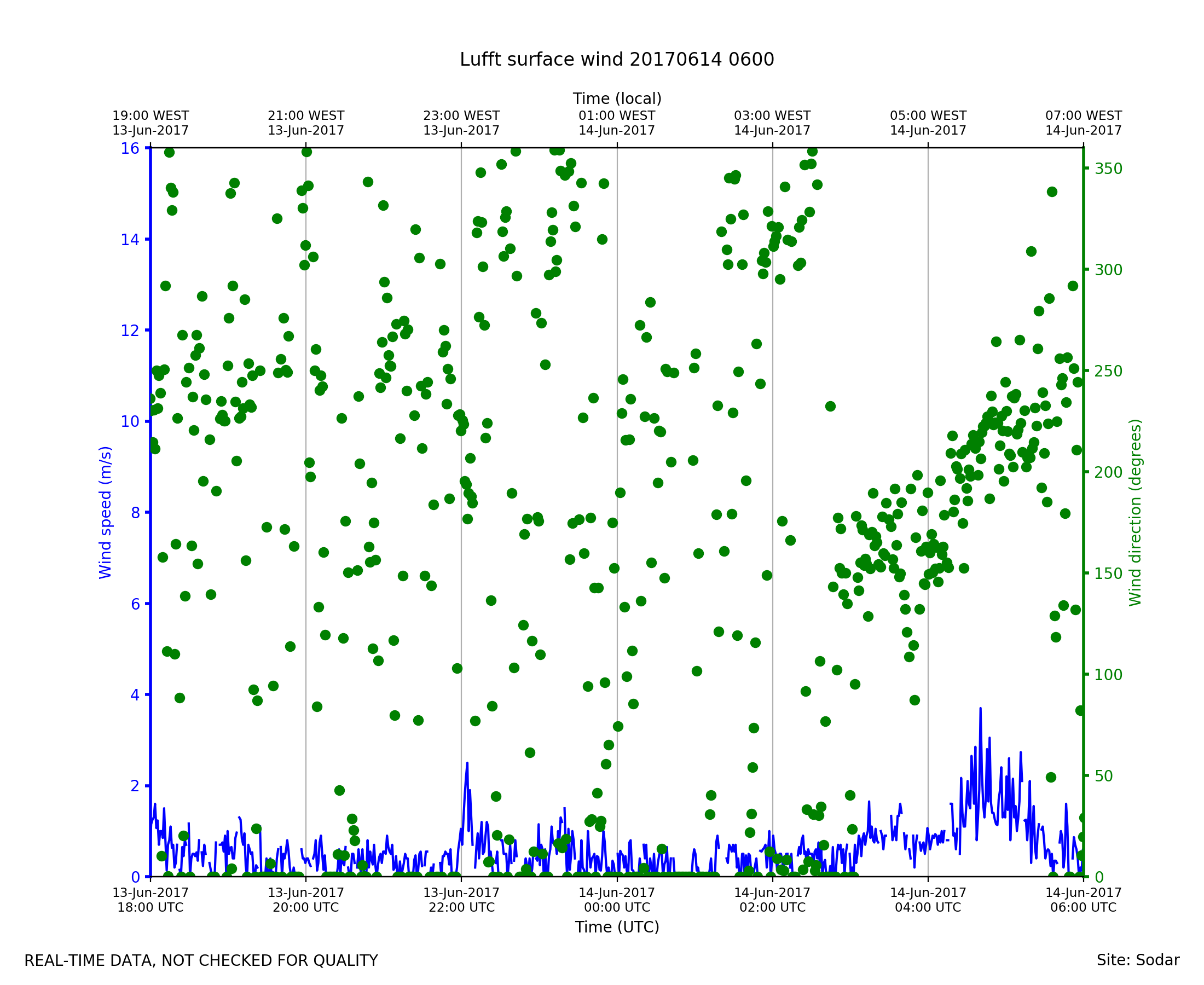Click the '19:00 WEST 13-Jun-2017' tick label
Image resolution: width=1204 pixels, height=985 pixels.
(150, 123)
